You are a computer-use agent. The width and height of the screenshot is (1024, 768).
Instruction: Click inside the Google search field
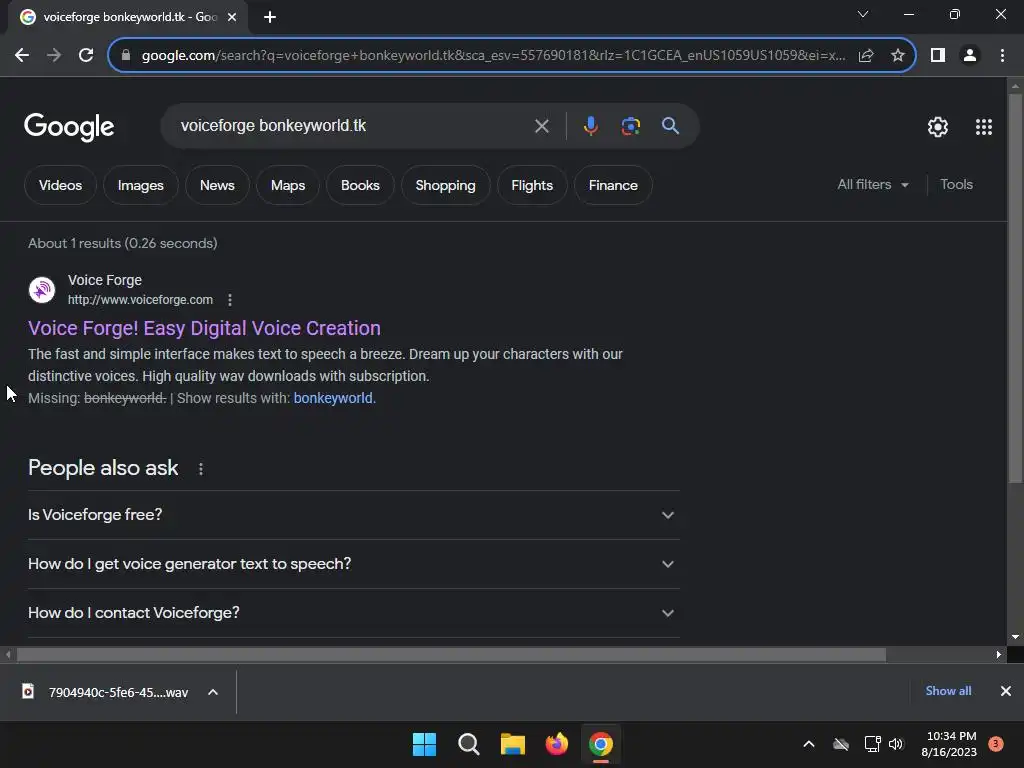point(353,125)
